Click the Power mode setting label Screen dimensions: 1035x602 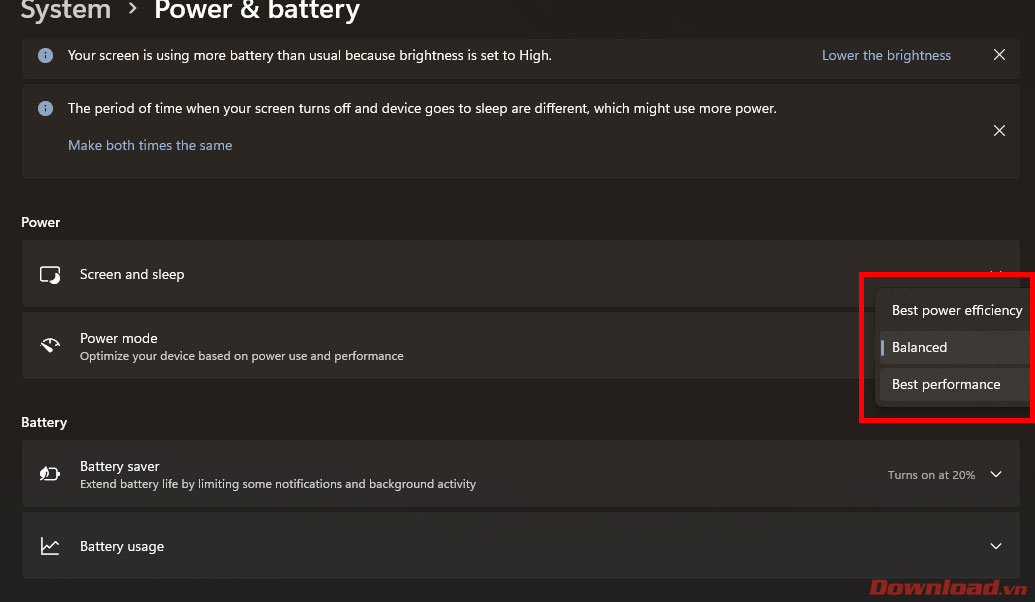point(119,339)
